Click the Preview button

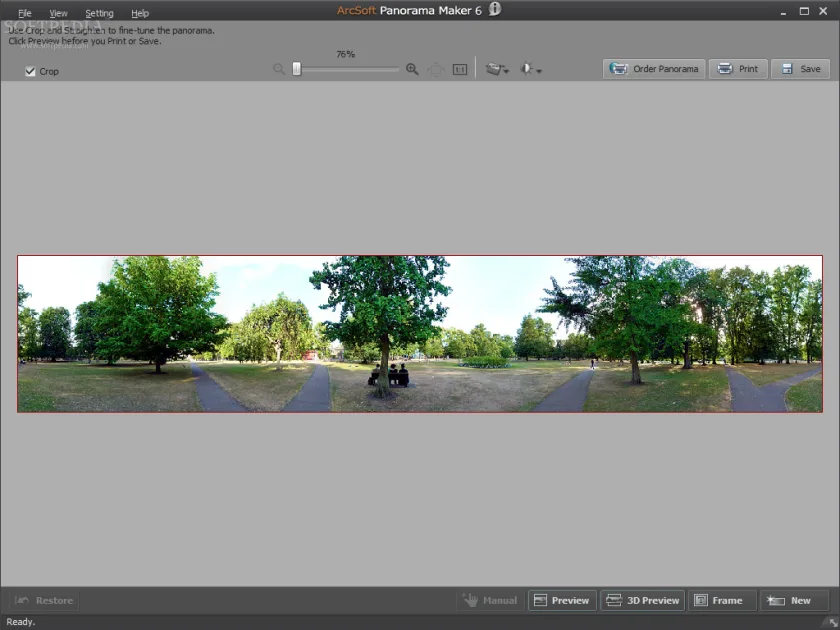point(562,601)
